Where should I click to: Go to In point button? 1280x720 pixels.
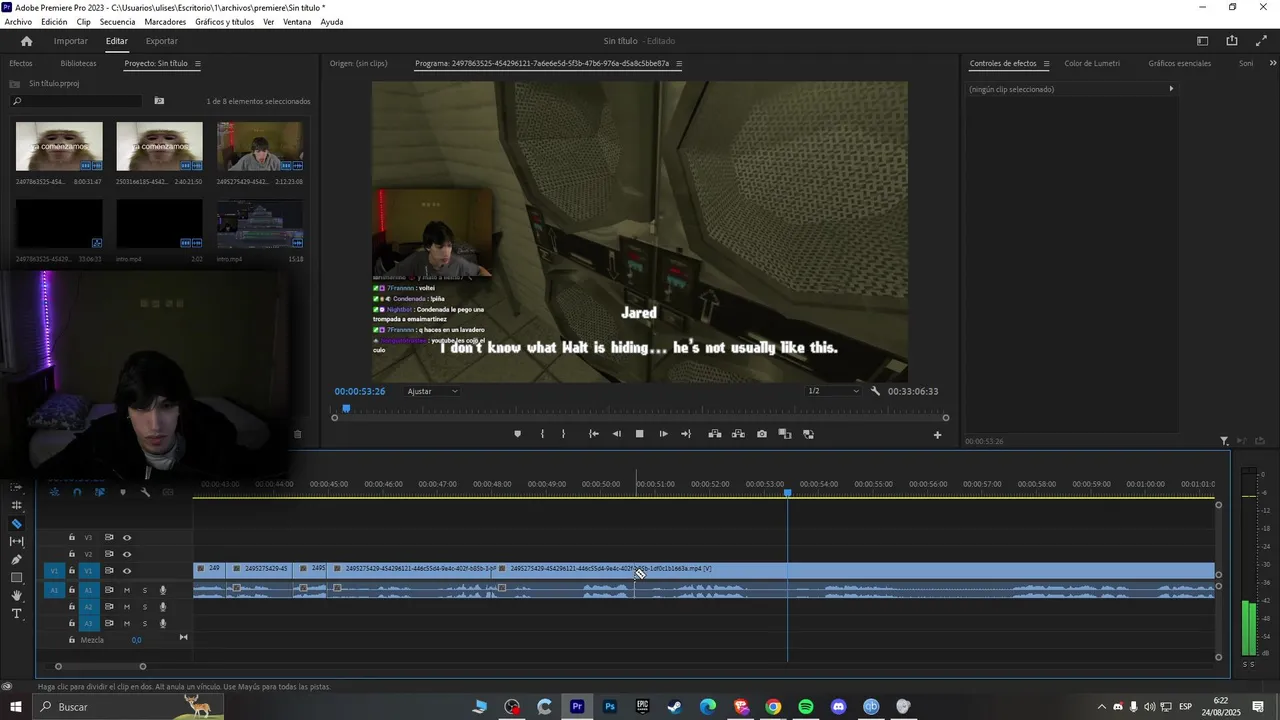[x=593, y=434]
